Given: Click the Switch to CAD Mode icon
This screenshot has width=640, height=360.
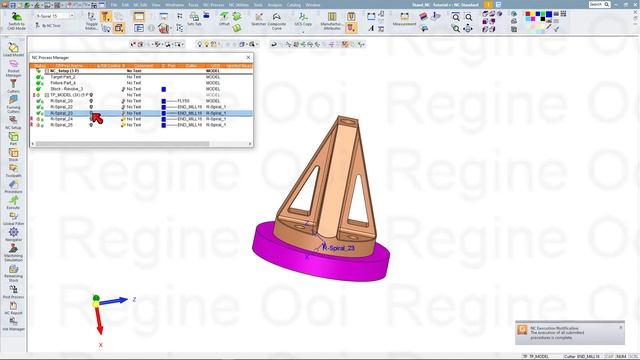Looking at the screenshot, I should [x=16, y=21].
